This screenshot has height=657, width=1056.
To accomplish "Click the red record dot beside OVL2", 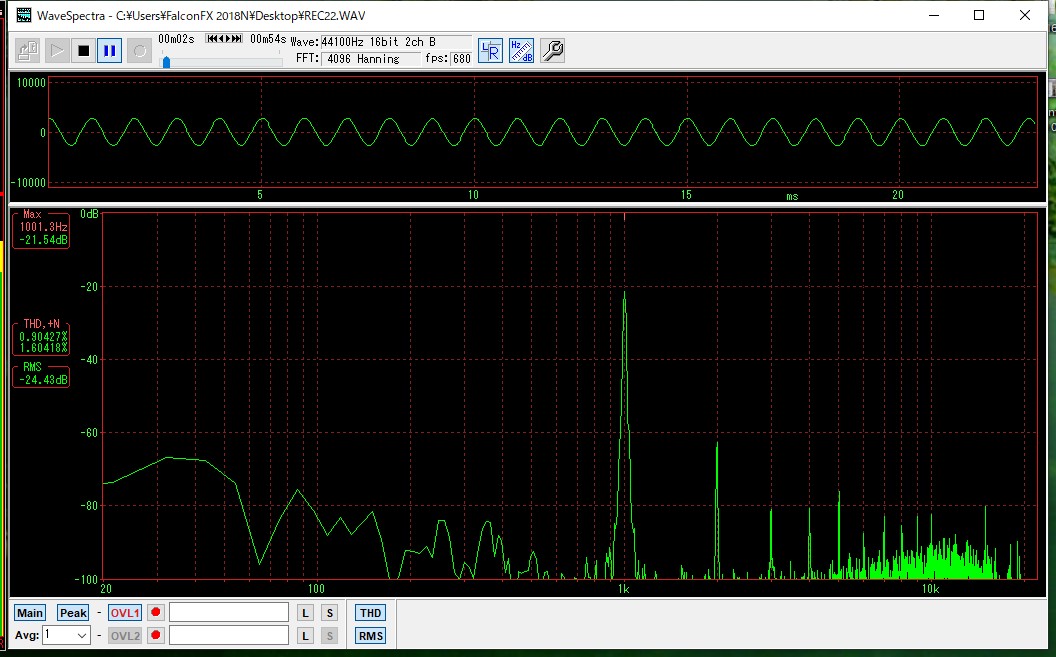I will coord(156,636).
